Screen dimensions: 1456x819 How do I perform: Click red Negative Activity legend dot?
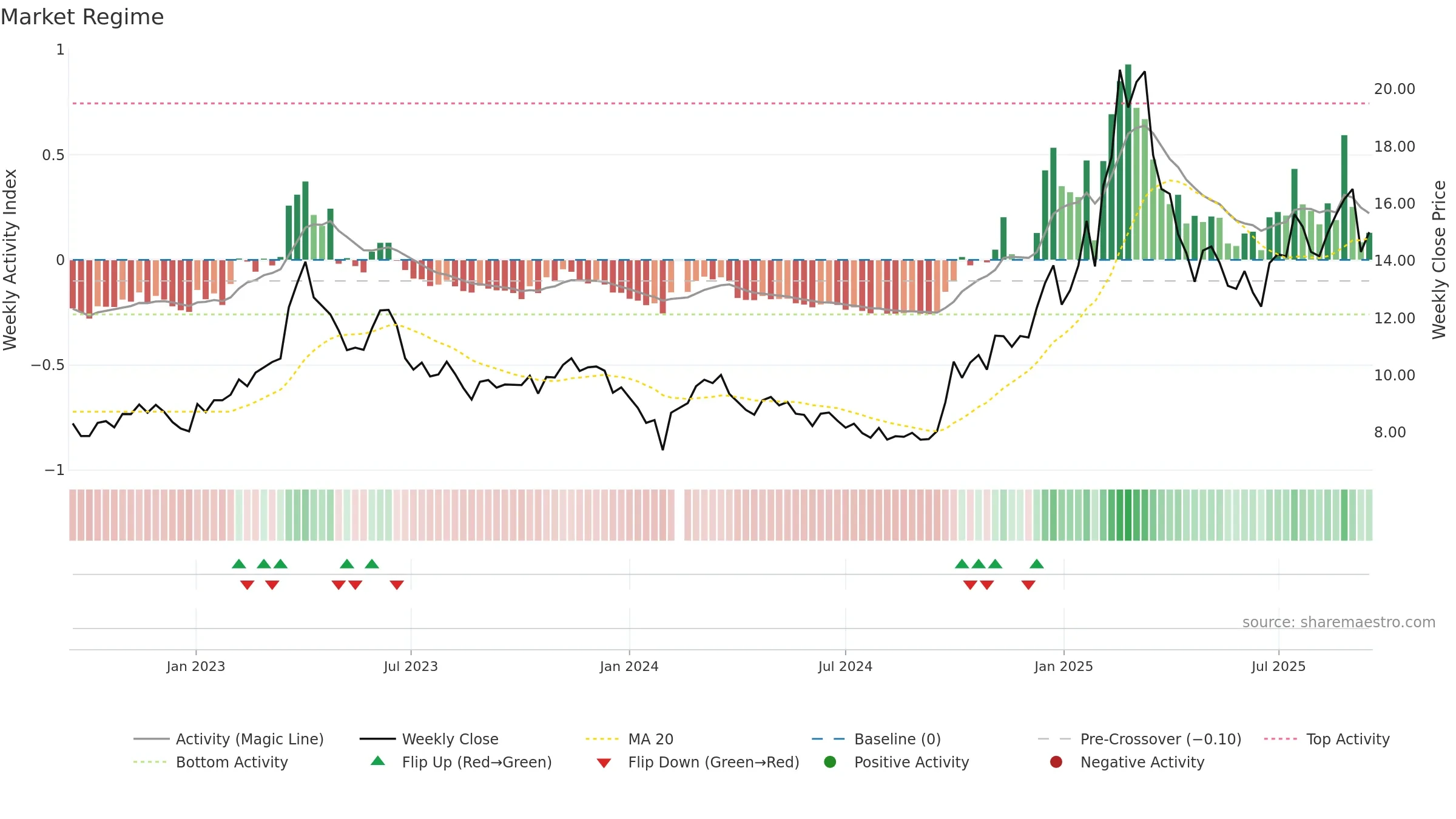click(1056, 761)
